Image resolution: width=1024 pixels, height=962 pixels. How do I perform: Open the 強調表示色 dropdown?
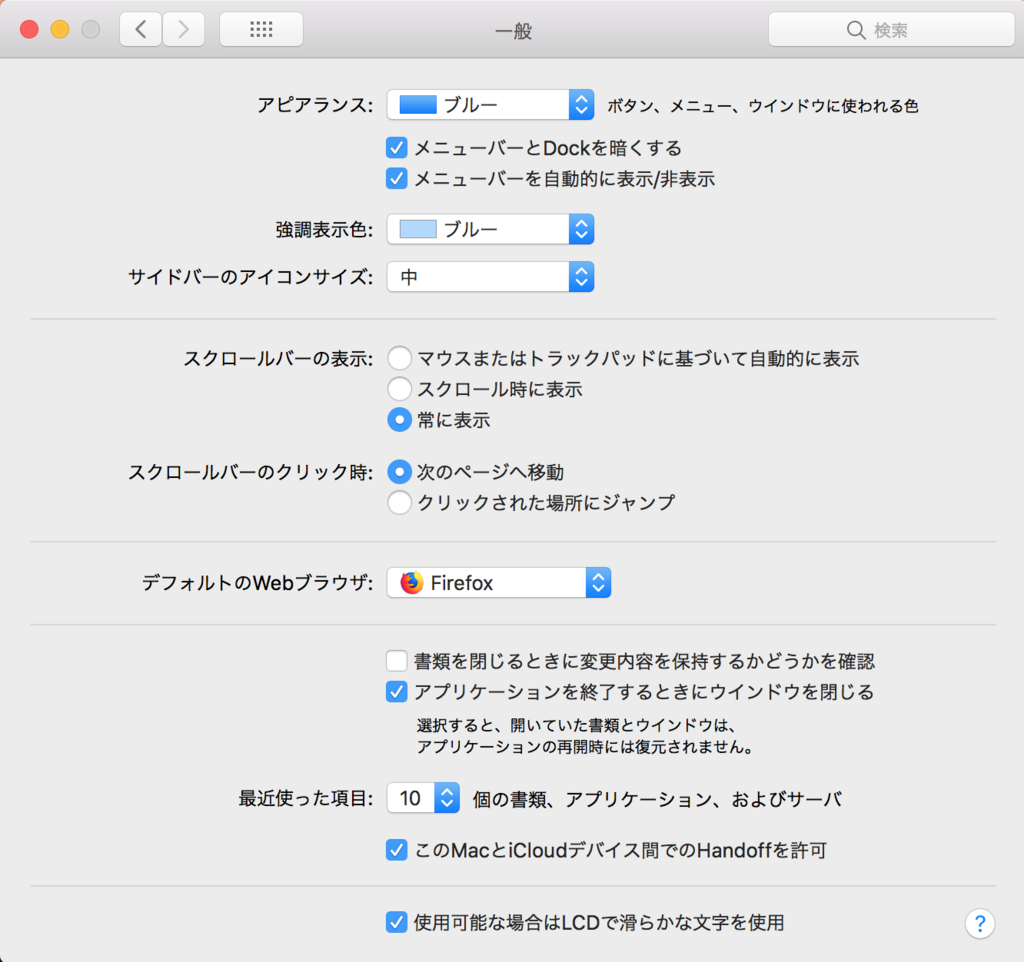coord(490,229)
